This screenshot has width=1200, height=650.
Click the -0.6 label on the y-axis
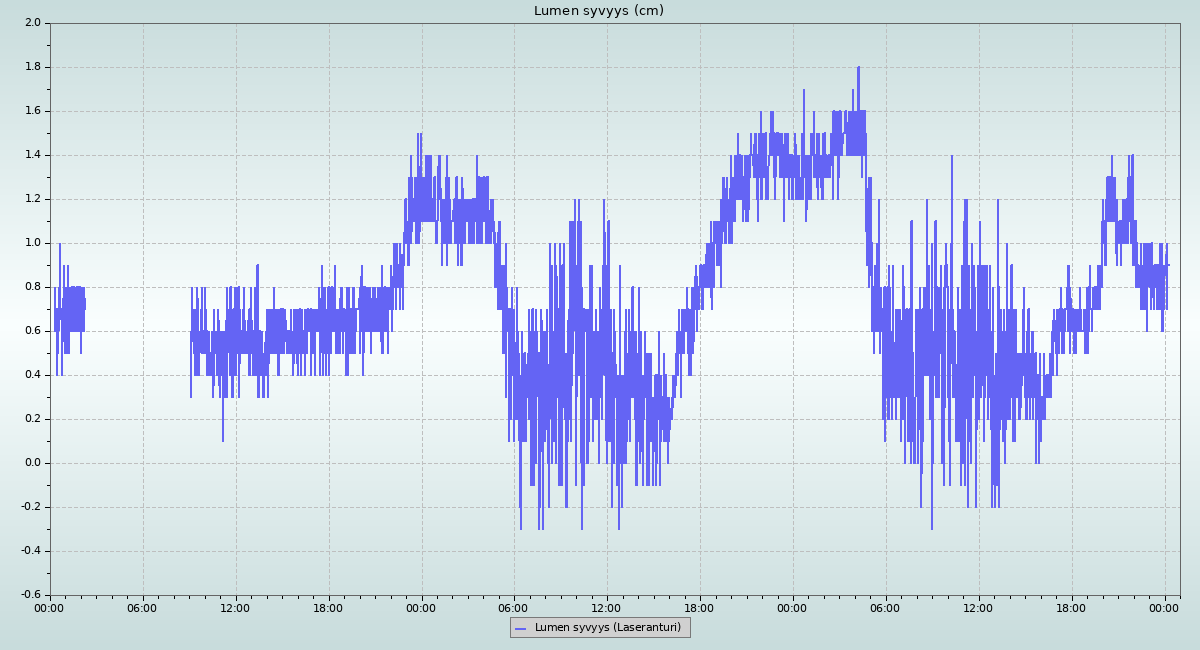(30, 595)
